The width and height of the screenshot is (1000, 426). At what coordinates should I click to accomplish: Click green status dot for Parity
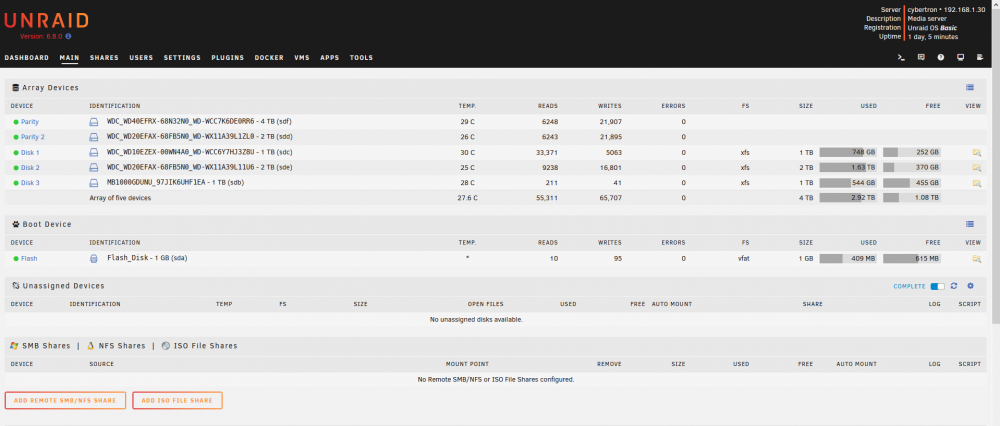coord(16,122)
